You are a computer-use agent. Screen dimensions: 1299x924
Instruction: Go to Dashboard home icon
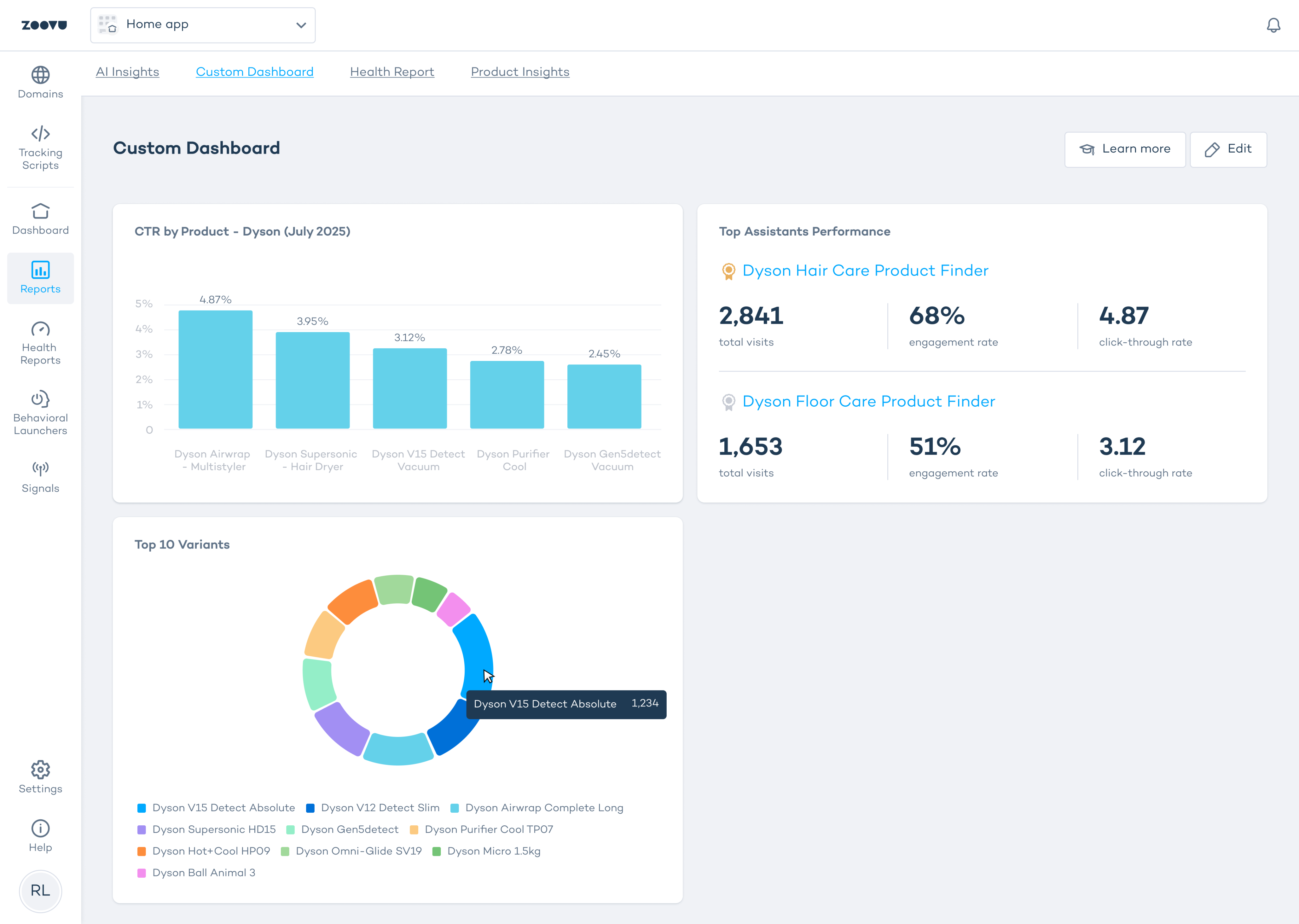click(x=40, y=212)
